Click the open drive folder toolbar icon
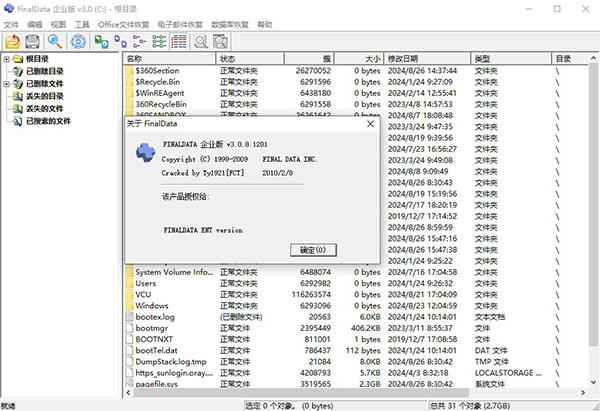The height and width of the screenshot is (411, 600). point(13,41)
